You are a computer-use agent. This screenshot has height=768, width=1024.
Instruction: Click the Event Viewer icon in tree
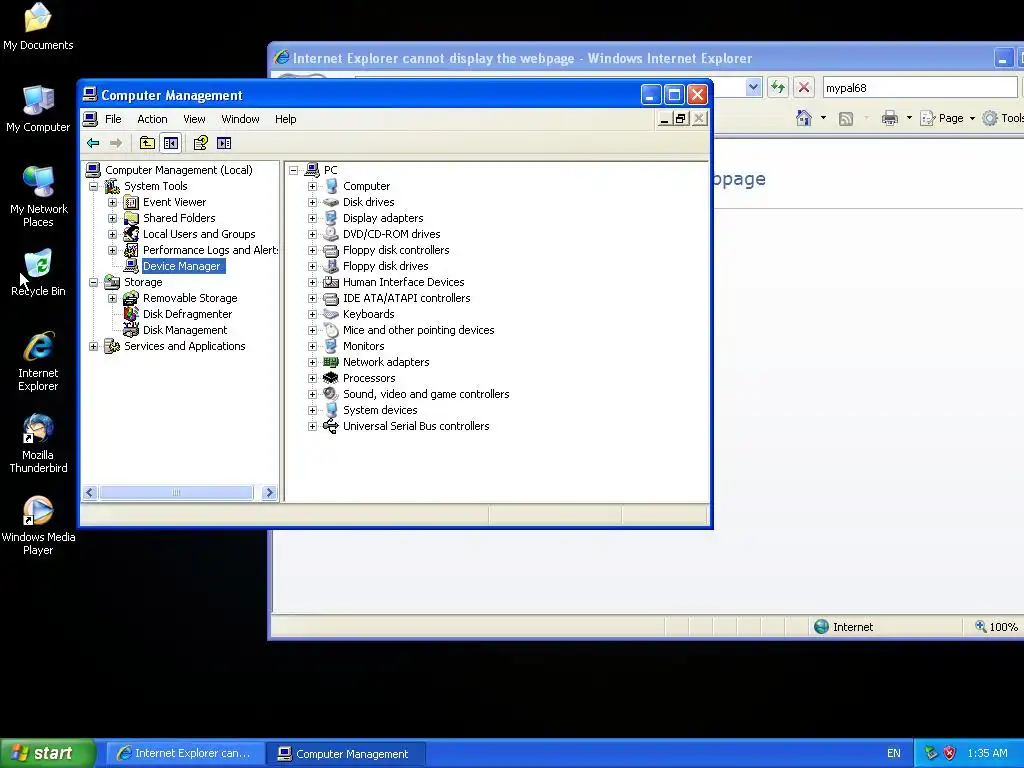[x=131, y=202]
